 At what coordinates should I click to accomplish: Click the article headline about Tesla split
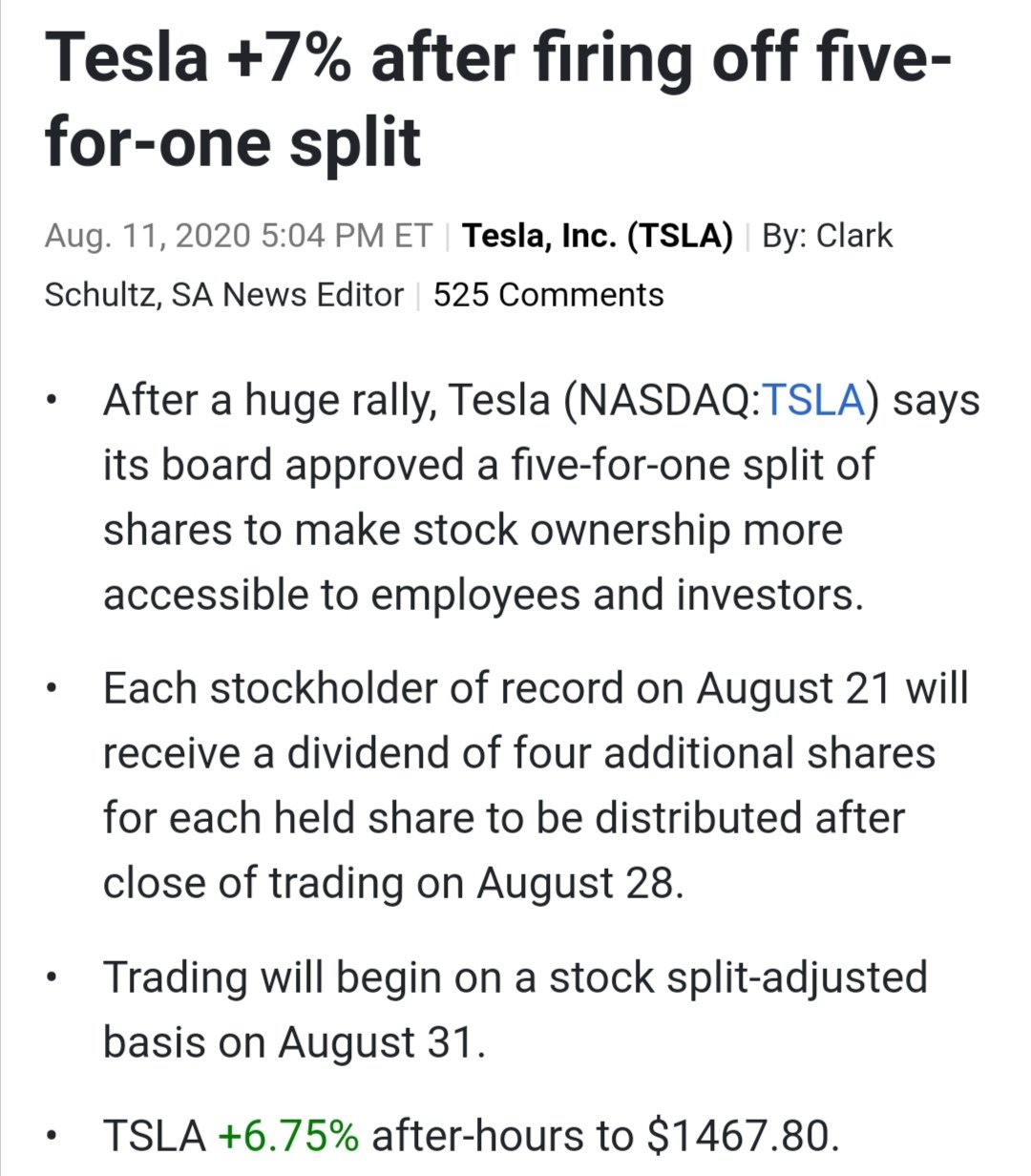(x=496, y=98)
